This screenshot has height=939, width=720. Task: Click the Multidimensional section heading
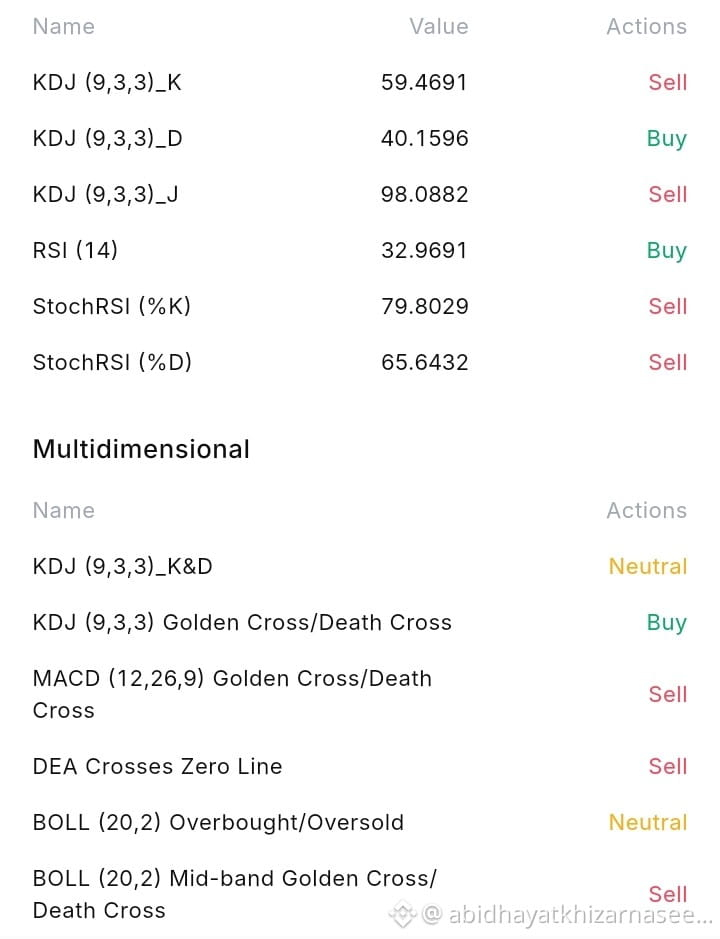[141, 449]
